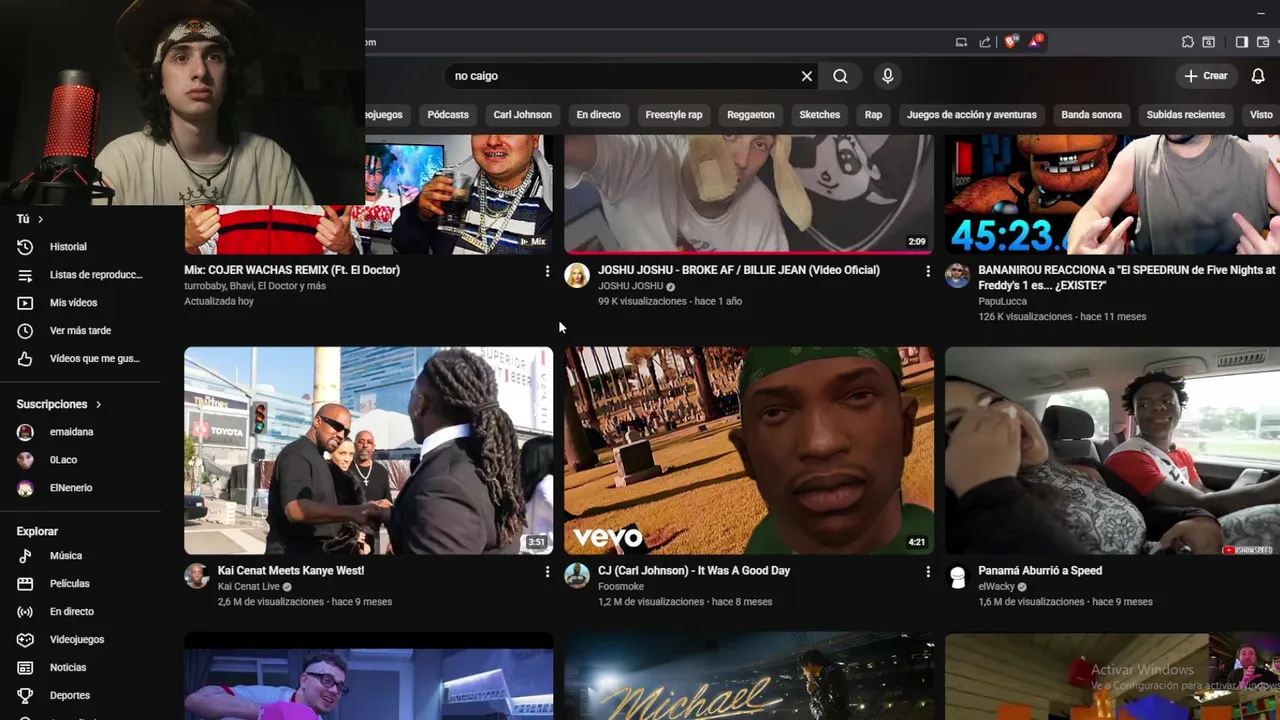Screen dimensions: 1280x720
Task: Click elWacky channel avatar
Action: [x=957, y=576]
